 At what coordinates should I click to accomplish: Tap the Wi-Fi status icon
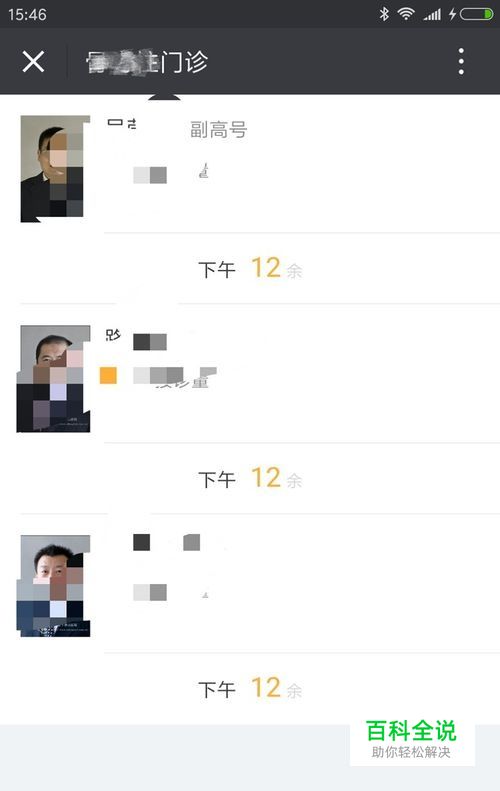(x=406, y=14)
